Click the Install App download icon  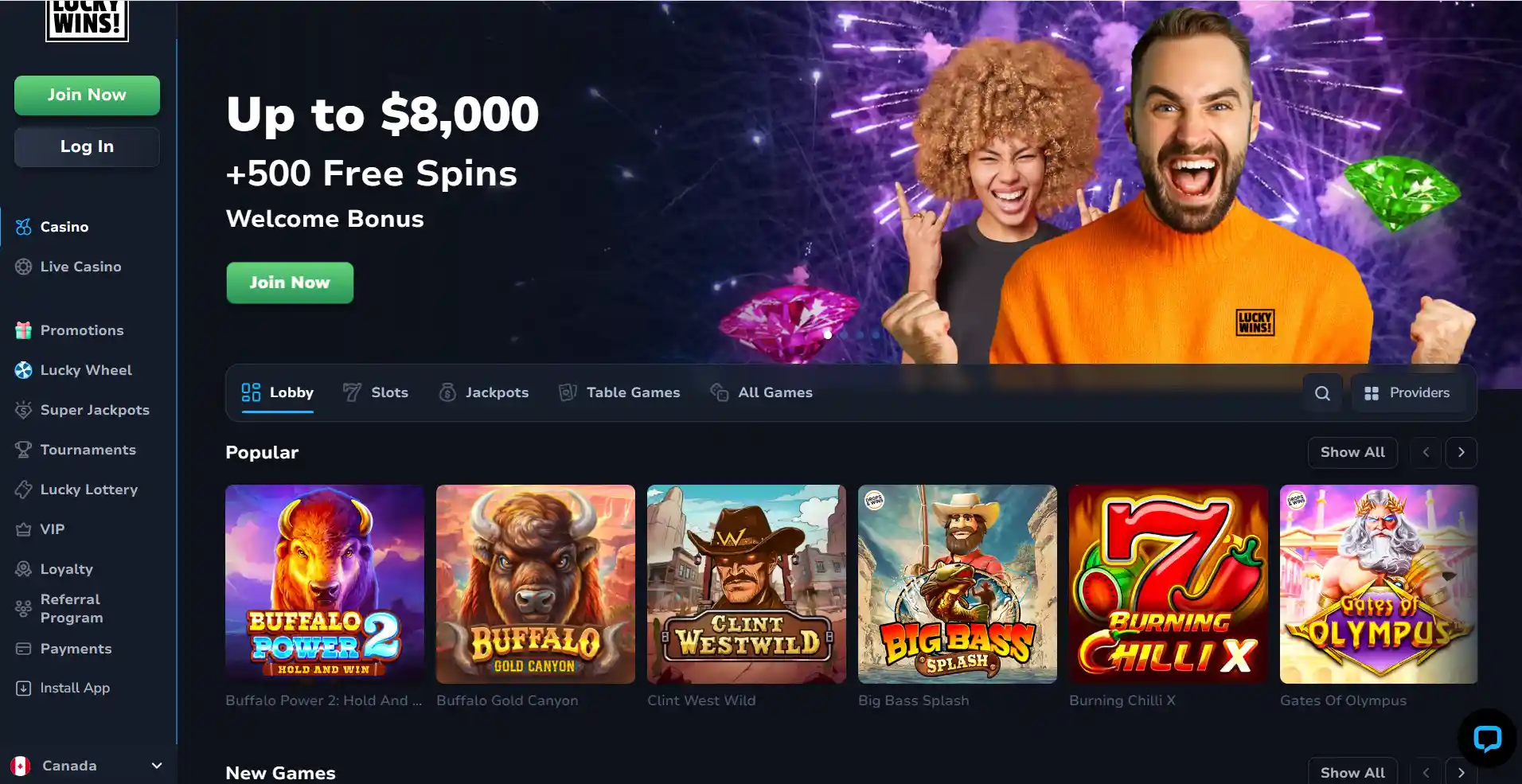24,688
